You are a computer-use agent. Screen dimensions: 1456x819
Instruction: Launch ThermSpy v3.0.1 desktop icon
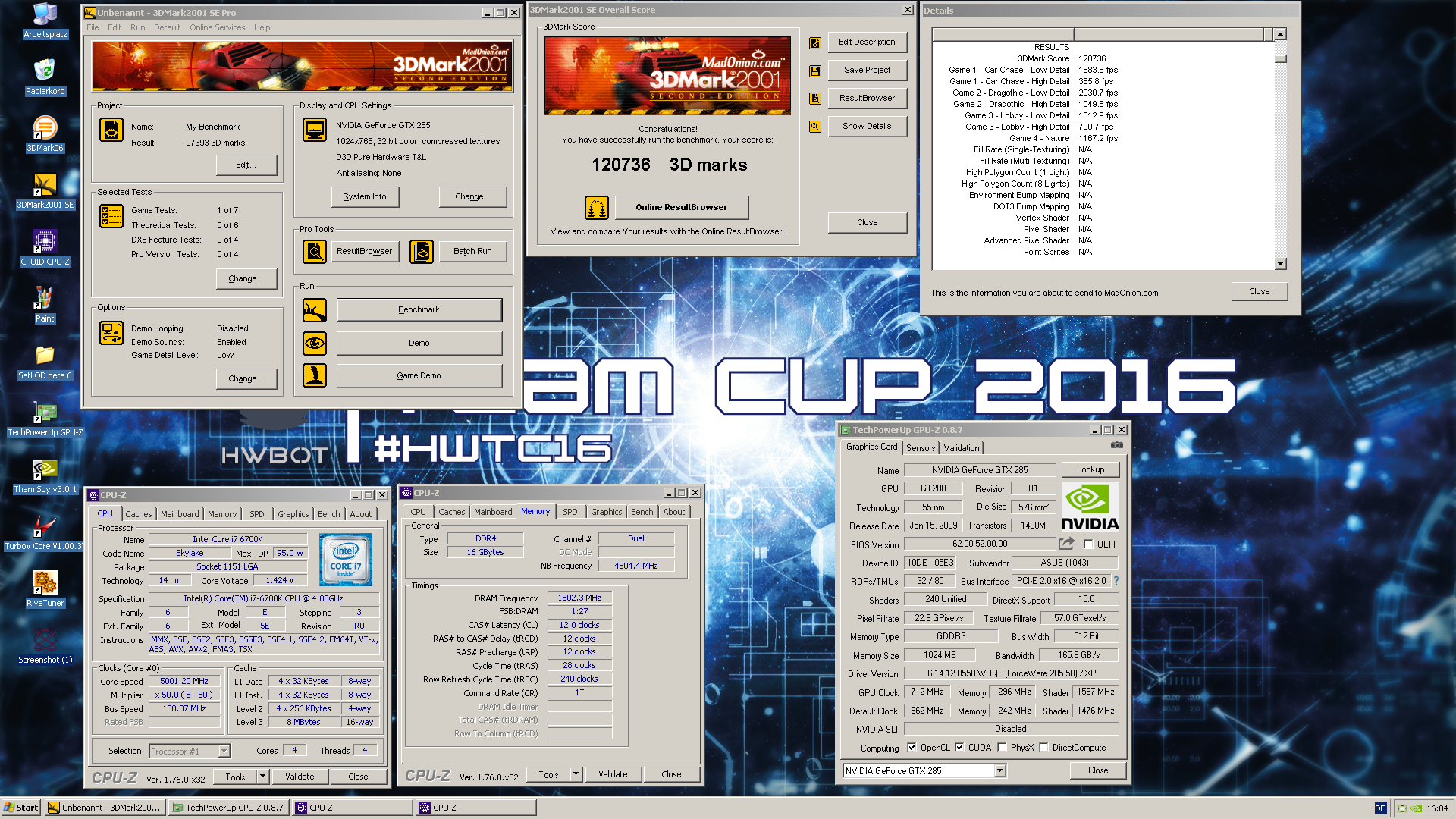45,475
